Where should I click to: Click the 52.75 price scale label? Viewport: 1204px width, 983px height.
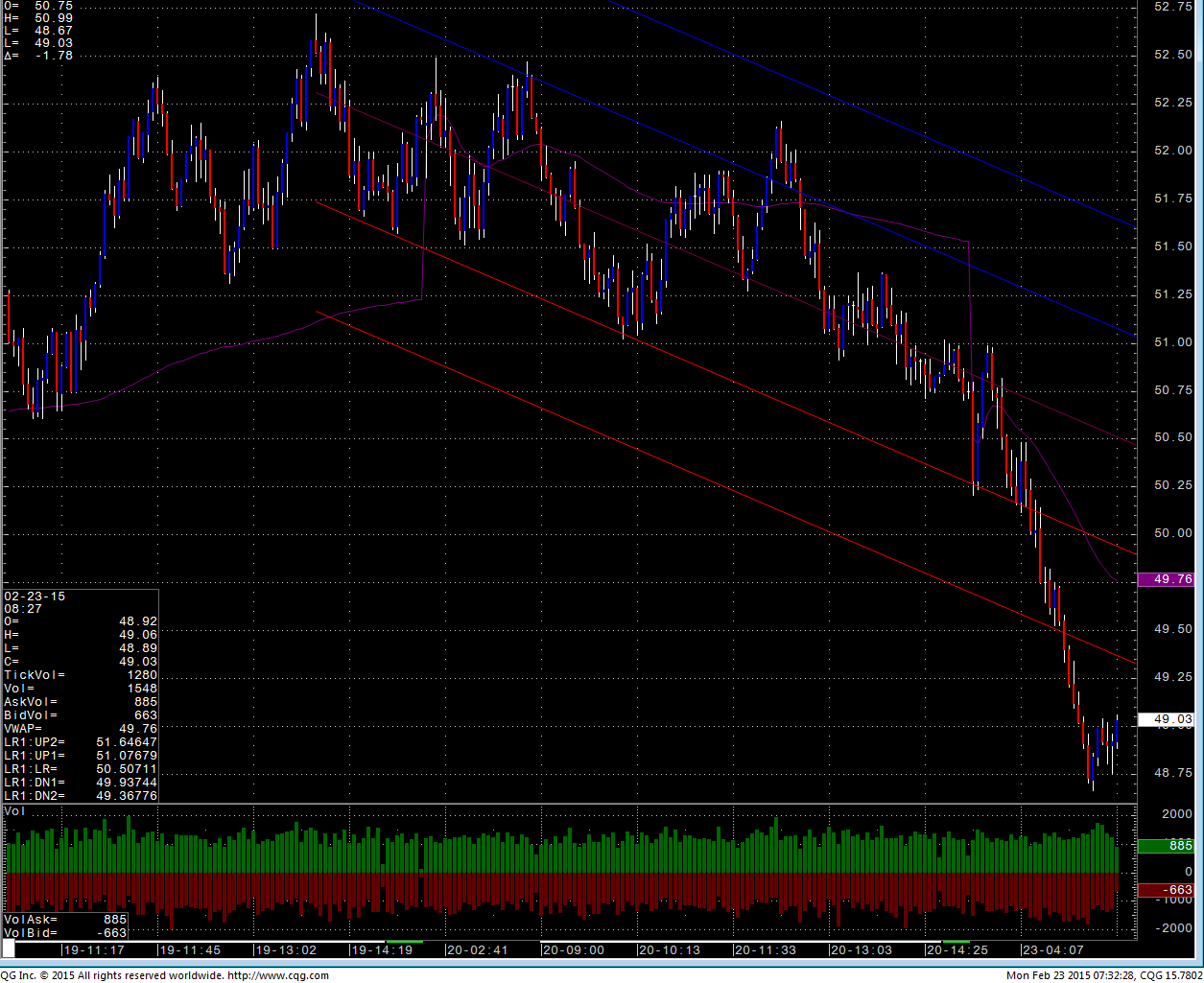click(1173, 7)
